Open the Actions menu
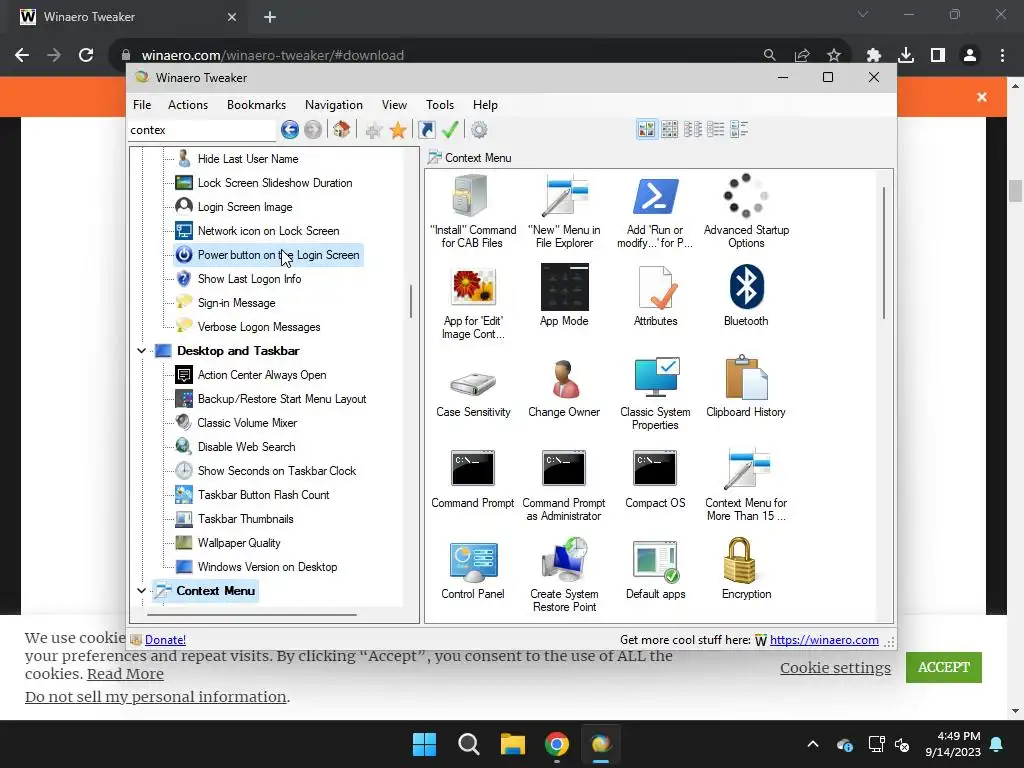Viewport: 1024px width, 768px height. click(x=188, y=105)
